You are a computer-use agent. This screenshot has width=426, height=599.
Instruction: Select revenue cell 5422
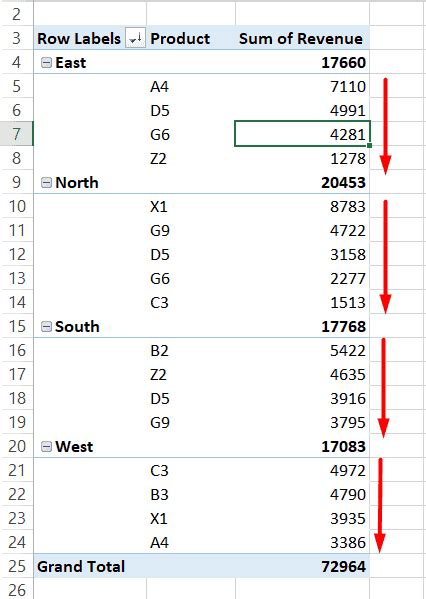(x=302, y=350)
